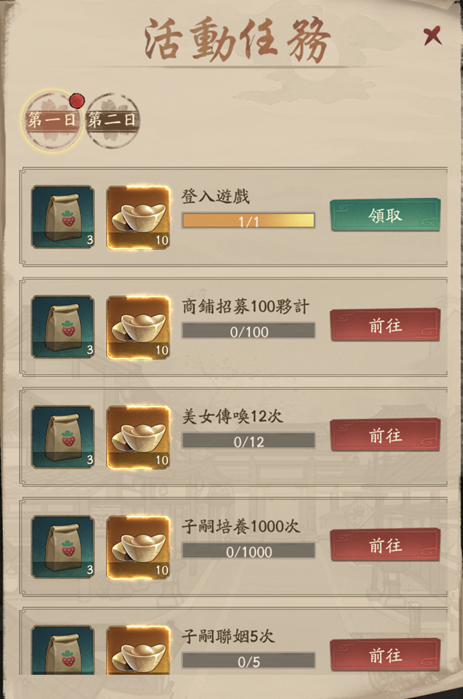Tap gold ingot reward in 登入遊戲 row
Screen dimensions: 463x699
(x=138, y=217)
